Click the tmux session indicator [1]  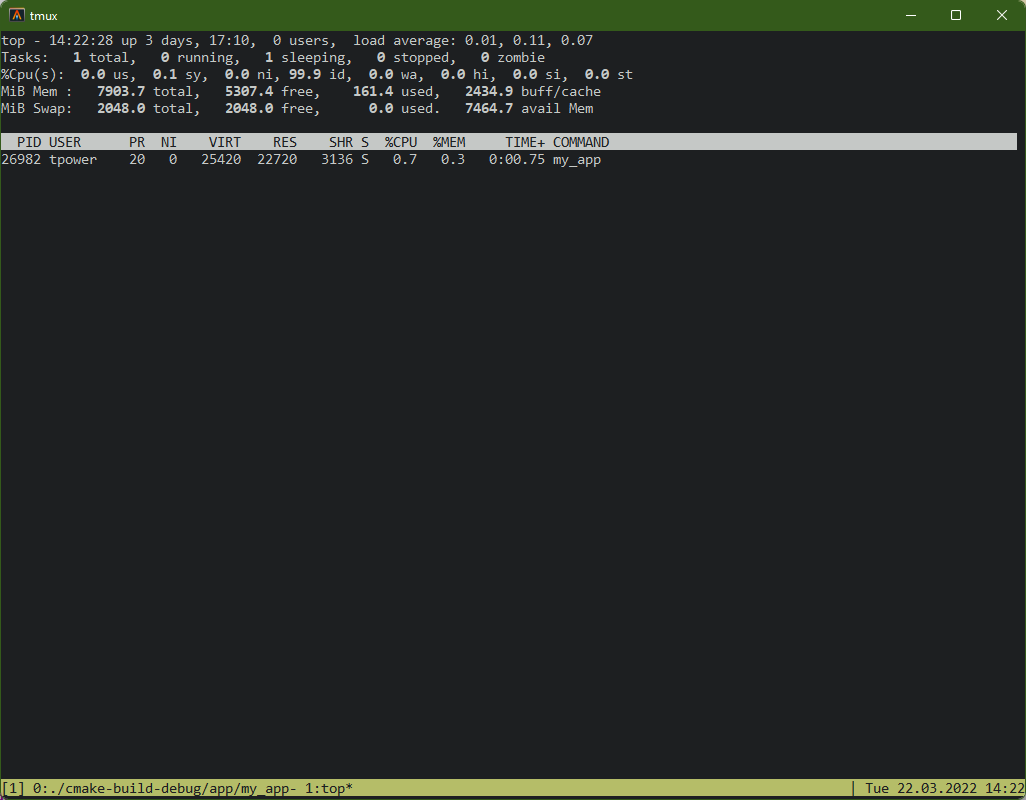tap(14, 789)
